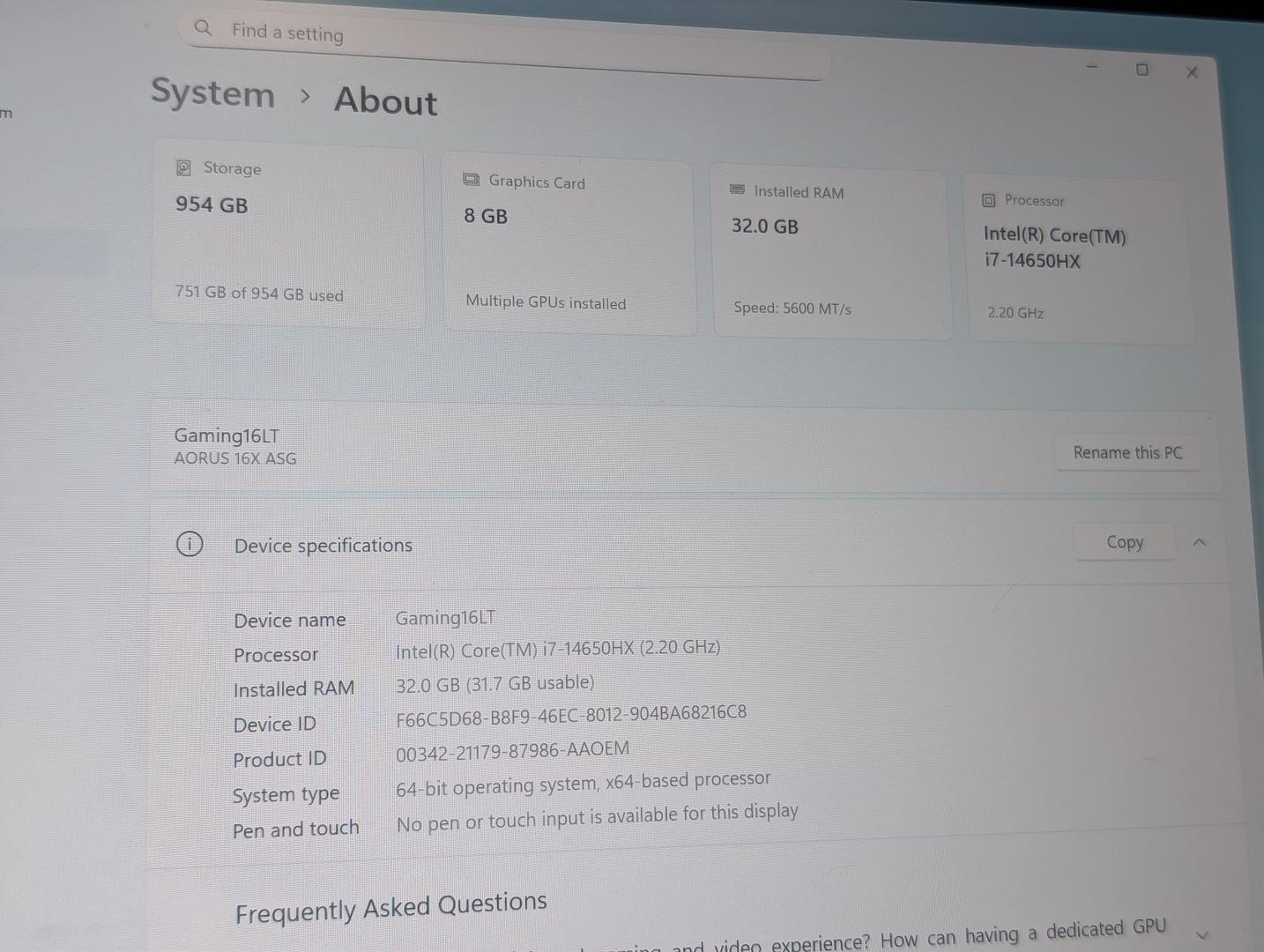
Task: Click the Gaming16LT device name value in specifications
Action: point(445,618)
